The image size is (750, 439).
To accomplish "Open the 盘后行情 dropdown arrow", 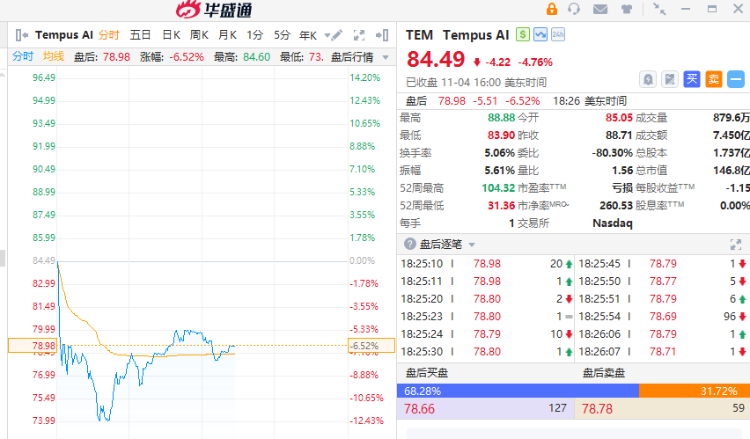I will coord(386,57).
